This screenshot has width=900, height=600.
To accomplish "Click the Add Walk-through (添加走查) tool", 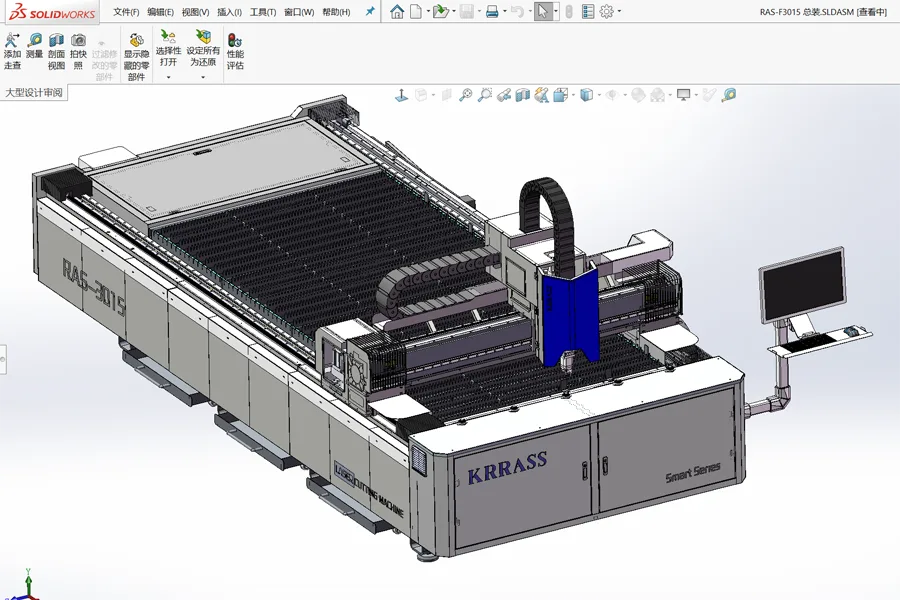I will pyautogui.click(x=12, y=52).
